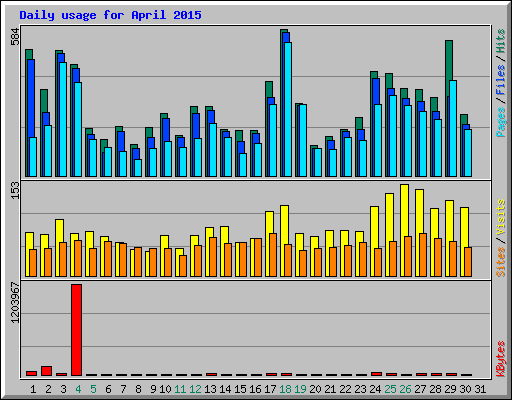Click the "1203967" axis maximum value

(15, 303)
